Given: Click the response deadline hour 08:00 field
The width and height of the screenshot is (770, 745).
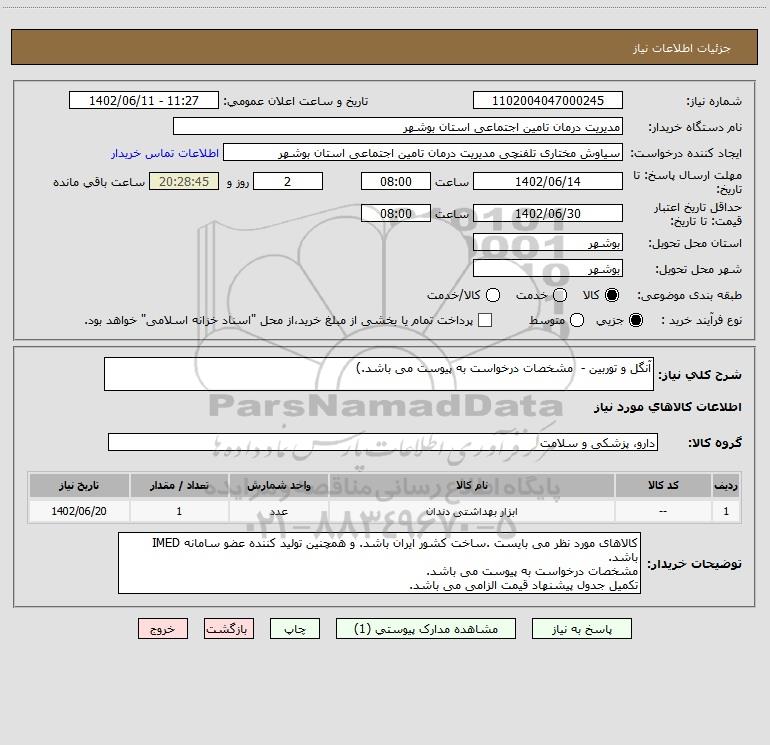Looking at the screenshot, I should pos(396,181).
